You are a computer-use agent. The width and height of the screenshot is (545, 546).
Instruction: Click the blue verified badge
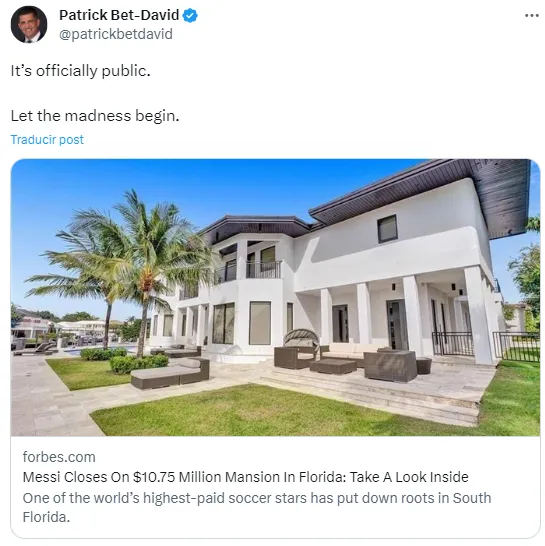click(x=190, y=15)
